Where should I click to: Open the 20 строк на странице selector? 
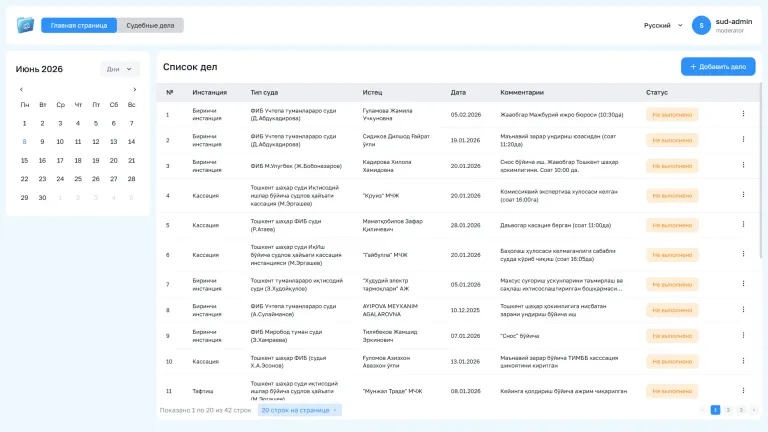tap(299, 410)
